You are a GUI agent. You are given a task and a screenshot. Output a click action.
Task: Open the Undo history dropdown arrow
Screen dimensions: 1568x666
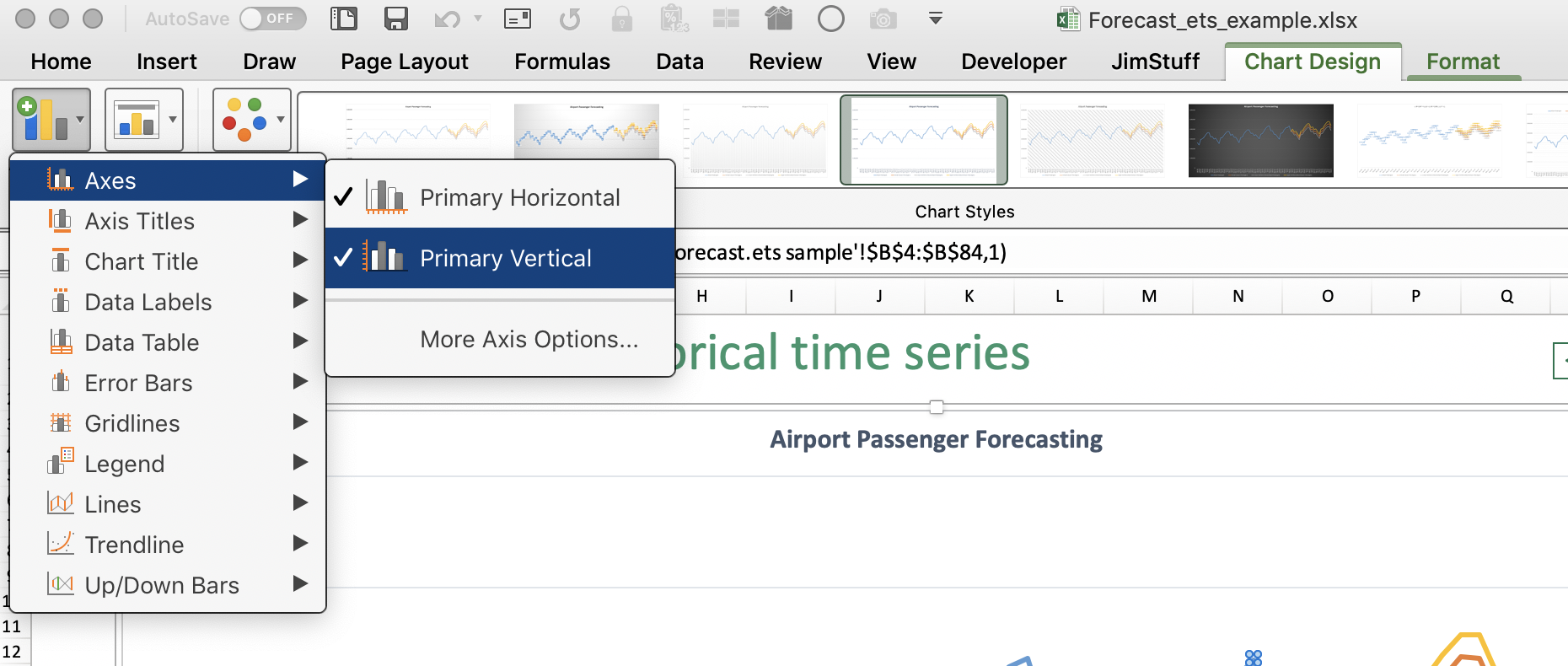click(478, 19)
